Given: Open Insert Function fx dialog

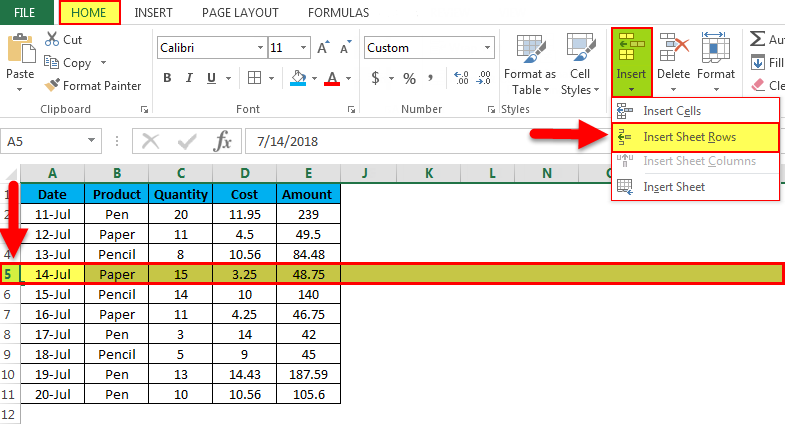Looking at the screenshot, I should 222,141.
